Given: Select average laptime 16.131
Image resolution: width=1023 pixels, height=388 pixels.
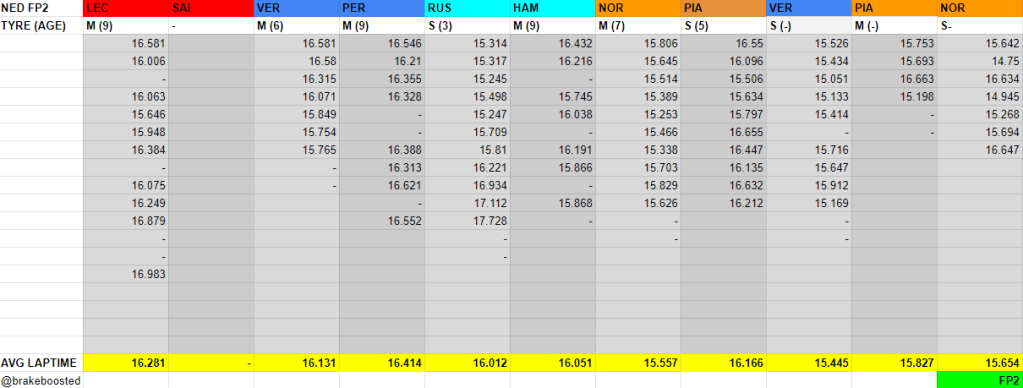Looking at the screenshot, I should pos(296,363).
